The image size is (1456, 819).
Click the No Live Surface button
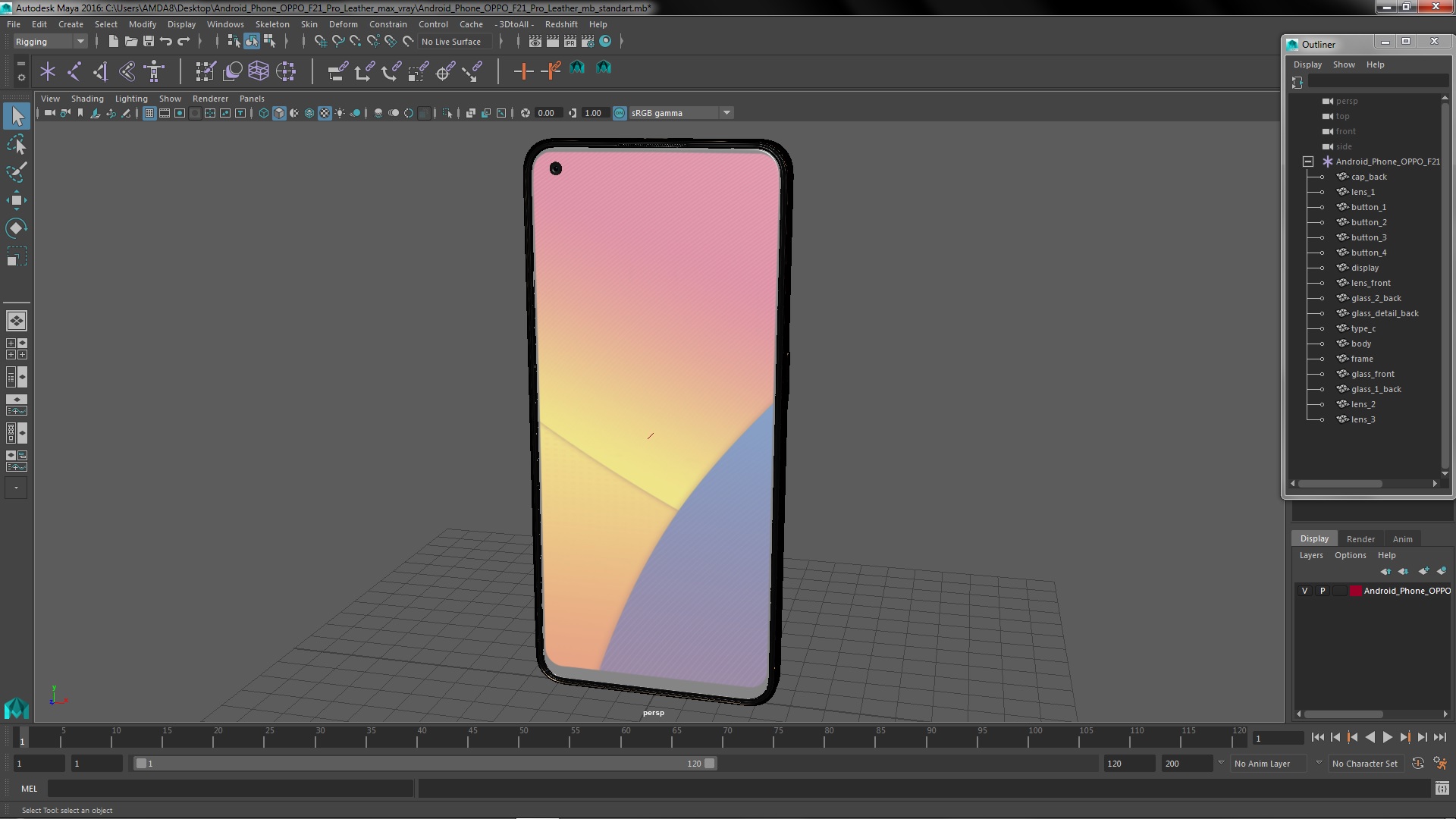point(451,42)
